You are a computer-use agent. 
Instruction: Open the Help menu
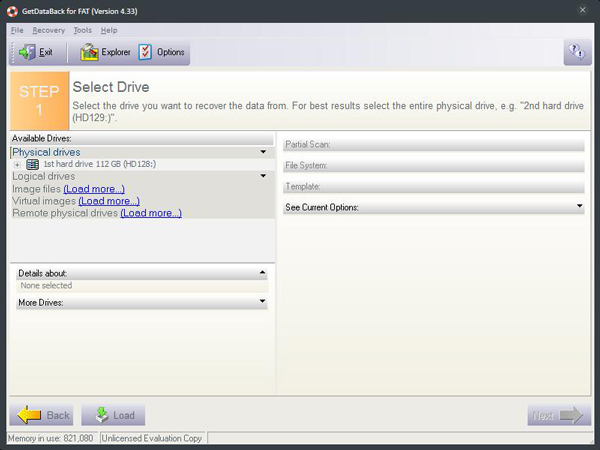click(x=109, y=30)
